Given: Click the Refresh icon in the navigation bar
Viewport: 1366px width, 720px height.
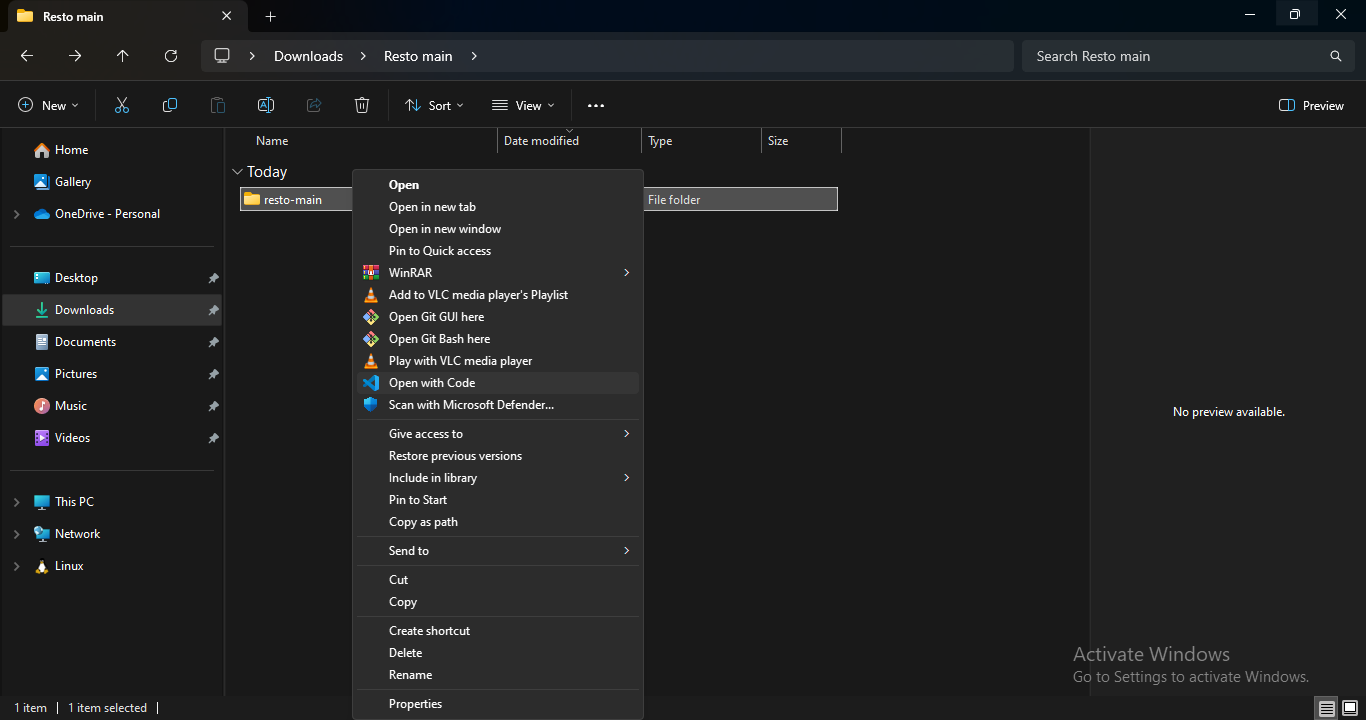Looking at the screenshot, I should pyautogui.click(x=170, y=56).
